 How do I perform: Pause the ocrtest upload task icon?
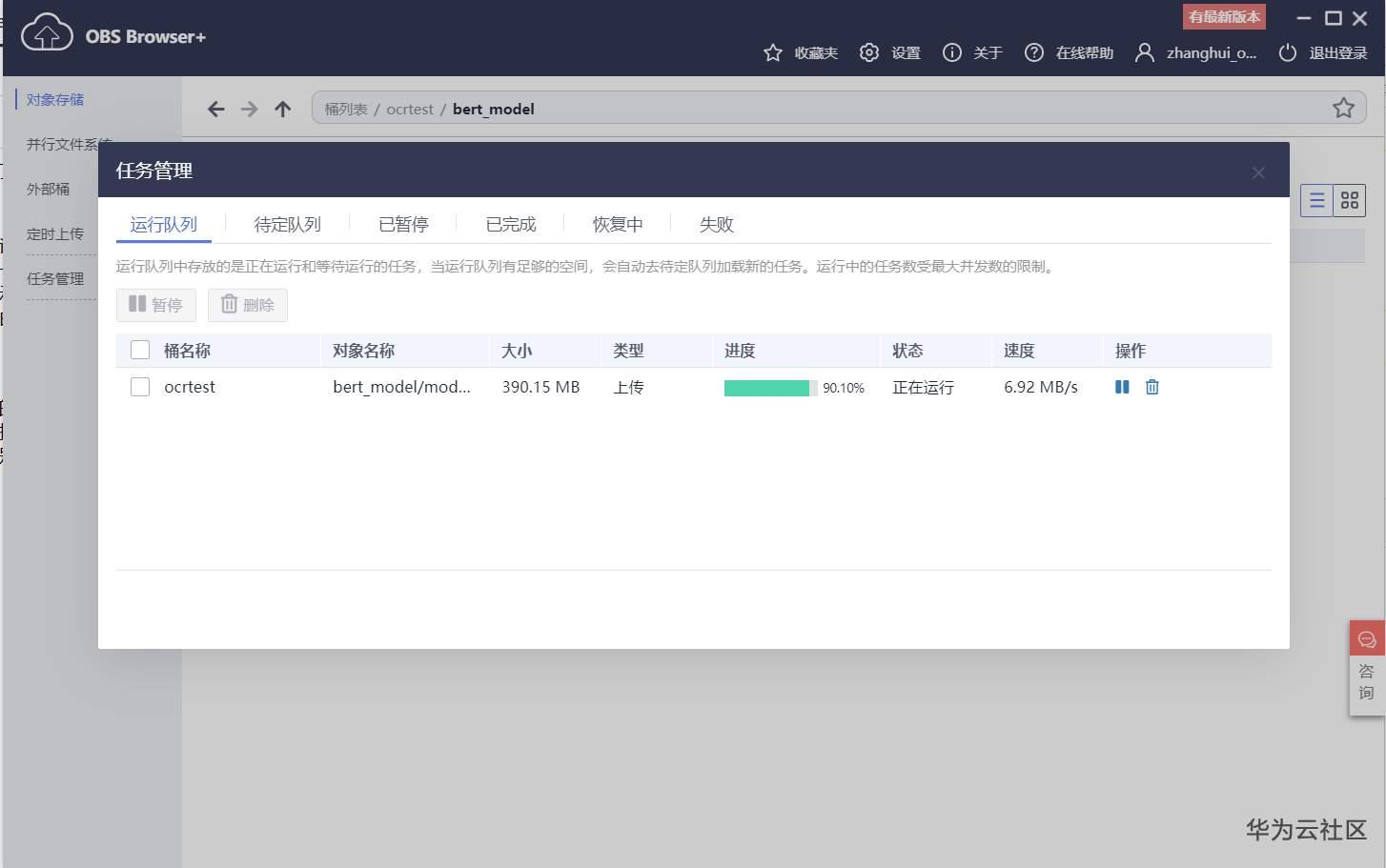point(1122,387)
